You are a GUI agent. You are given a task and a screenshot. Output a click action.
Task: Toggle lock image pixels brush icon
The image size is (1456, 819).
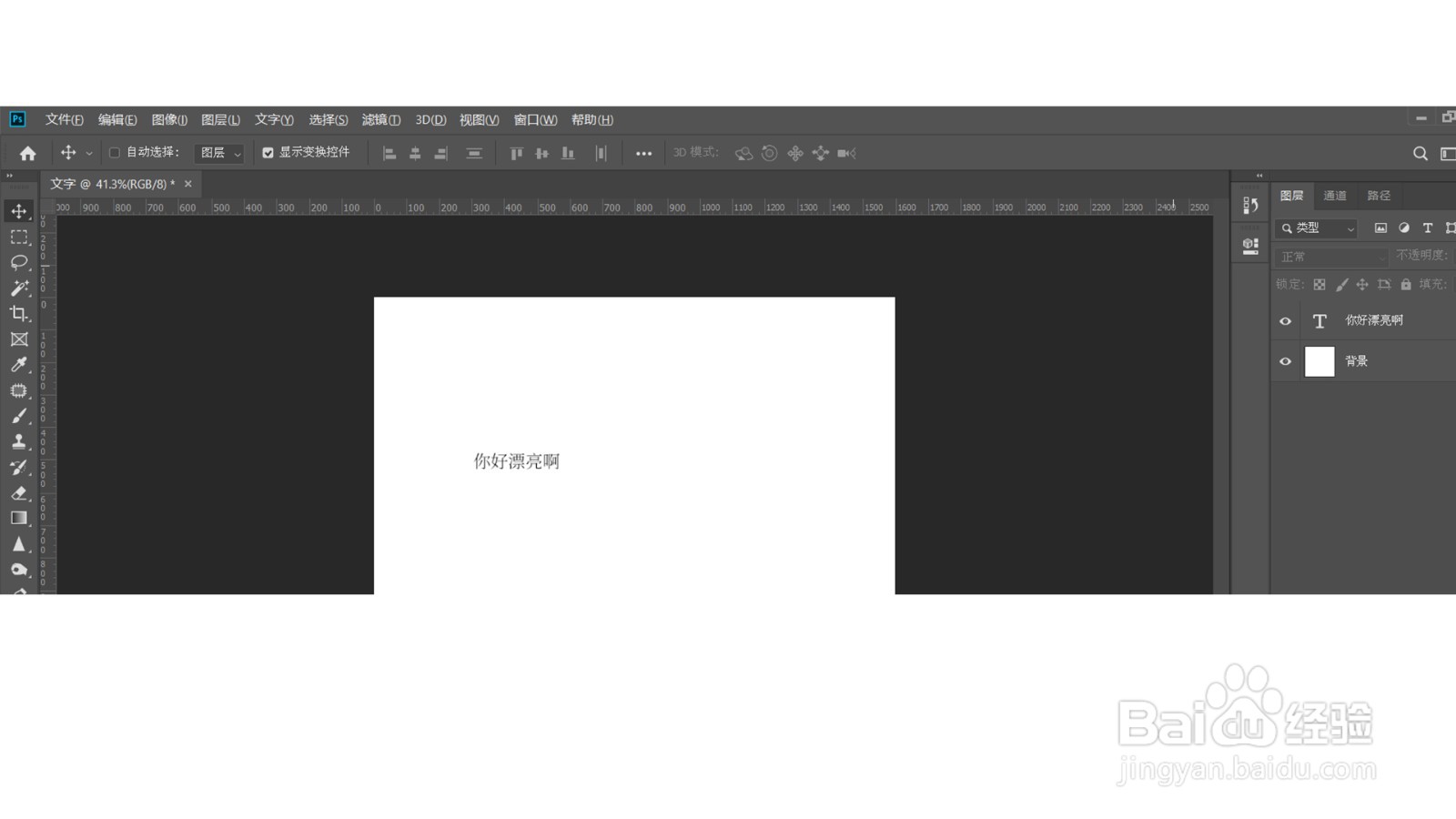coord(1341,285)
